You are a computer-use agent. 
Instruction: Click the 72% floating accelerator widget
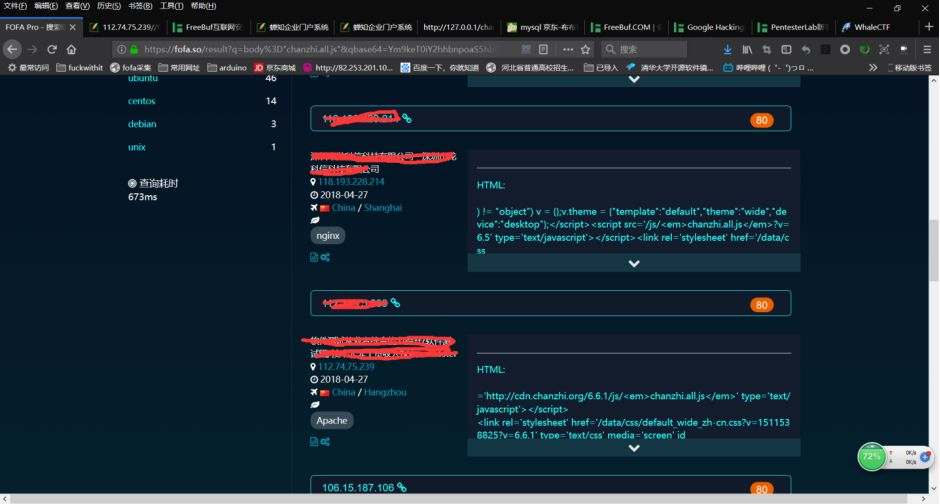coord(871,457)
